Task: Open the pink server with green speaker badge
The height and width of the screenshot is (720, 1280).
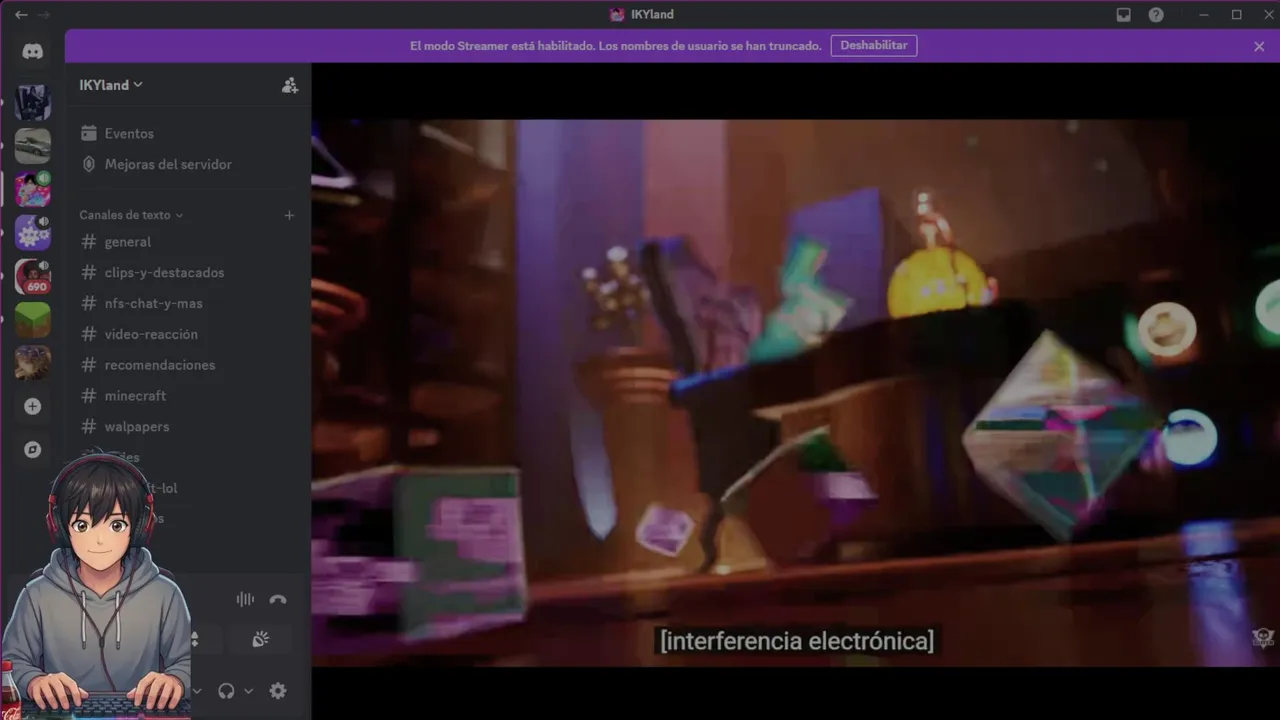Action: [33, 189]
